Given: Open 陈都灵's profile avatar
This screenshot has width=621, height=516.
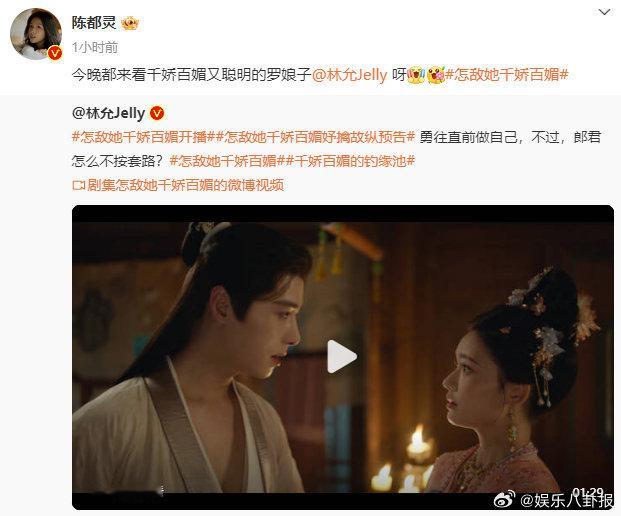Looking at the screenshot, I should tap(36, 34).
